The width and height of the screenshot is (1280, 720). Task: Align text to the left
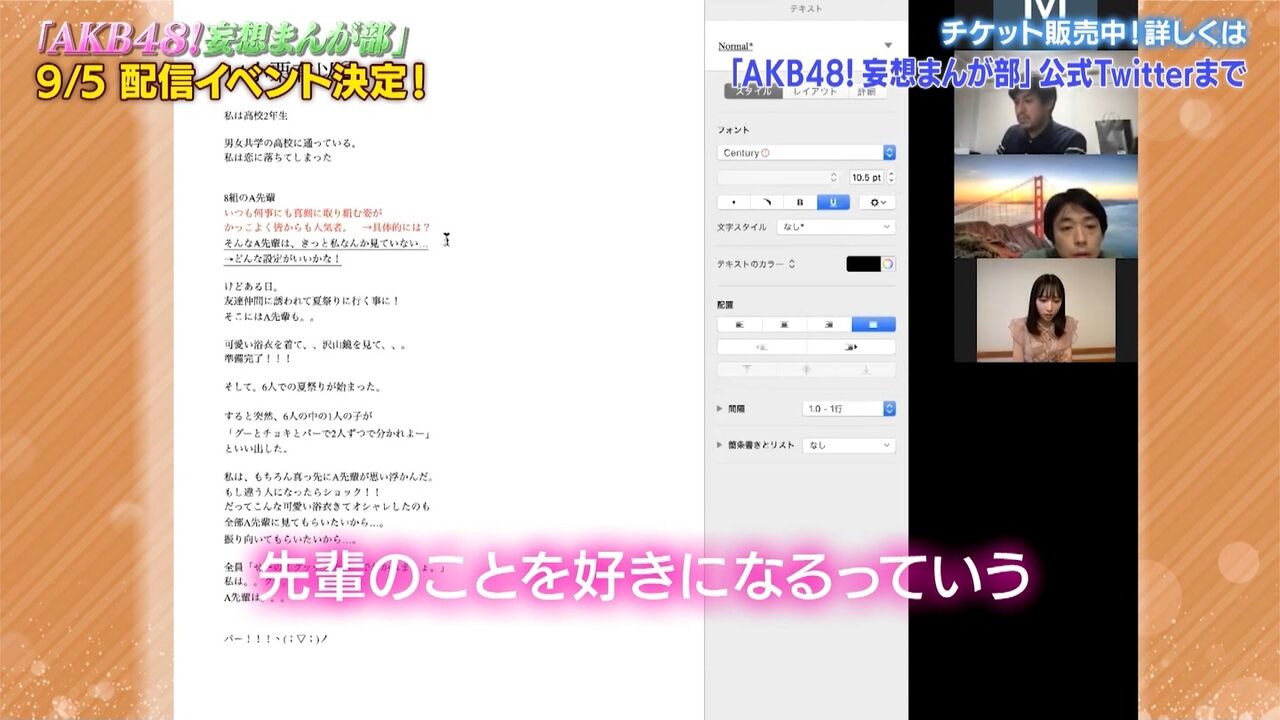tap(740, 324)
